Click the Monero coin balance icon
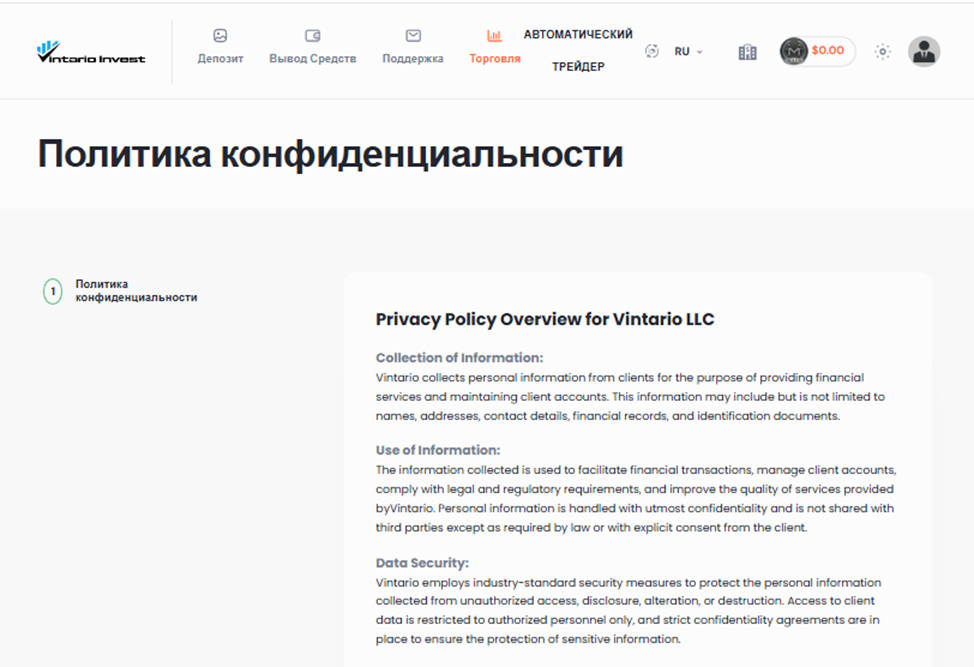The height and width of the screenshot is (667, 974). (x=794, y=51)
